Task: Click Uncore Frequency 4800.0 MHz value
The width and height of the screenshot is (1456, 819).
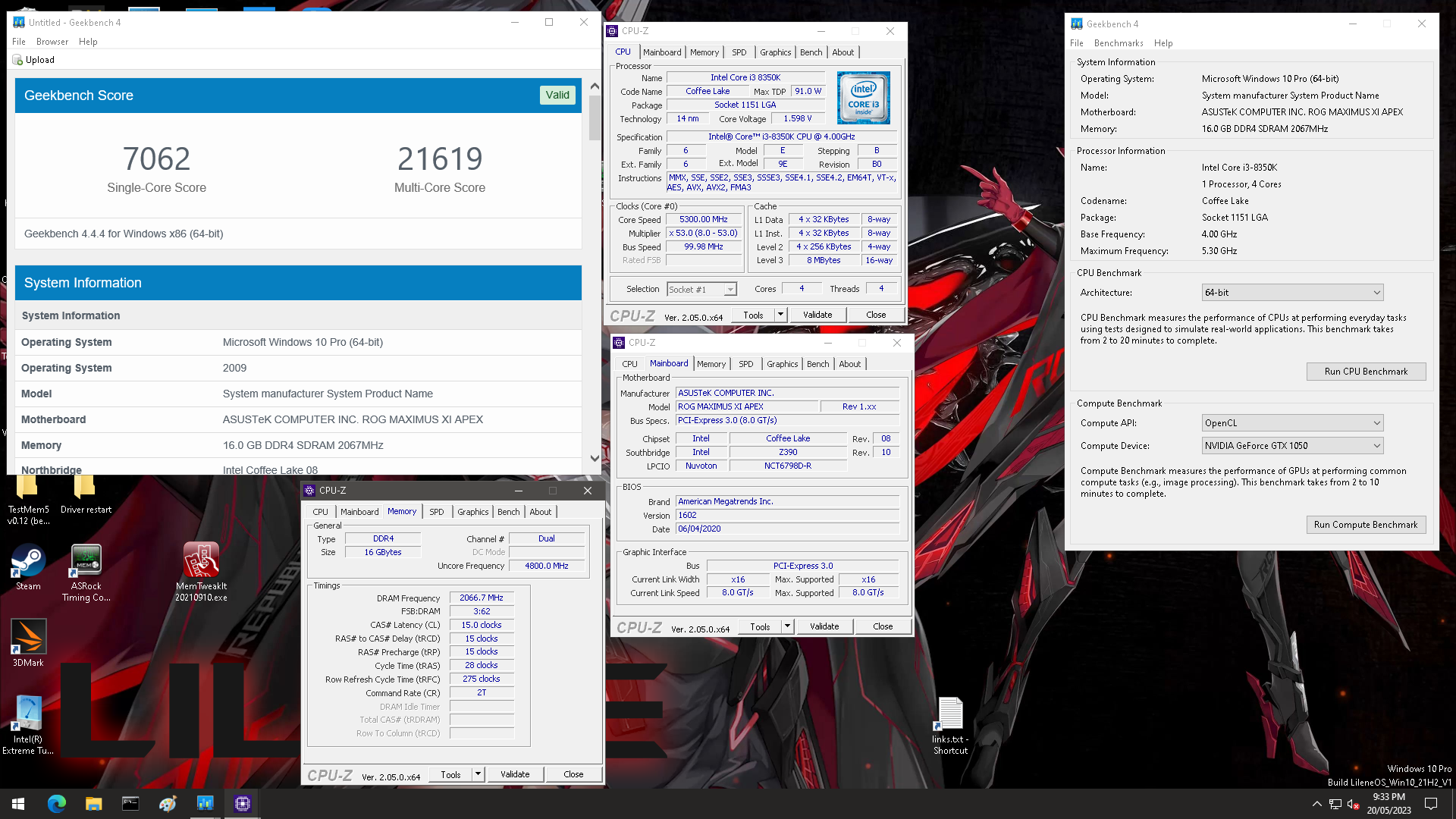Action: pyautogui.click(x=547, y=566)
